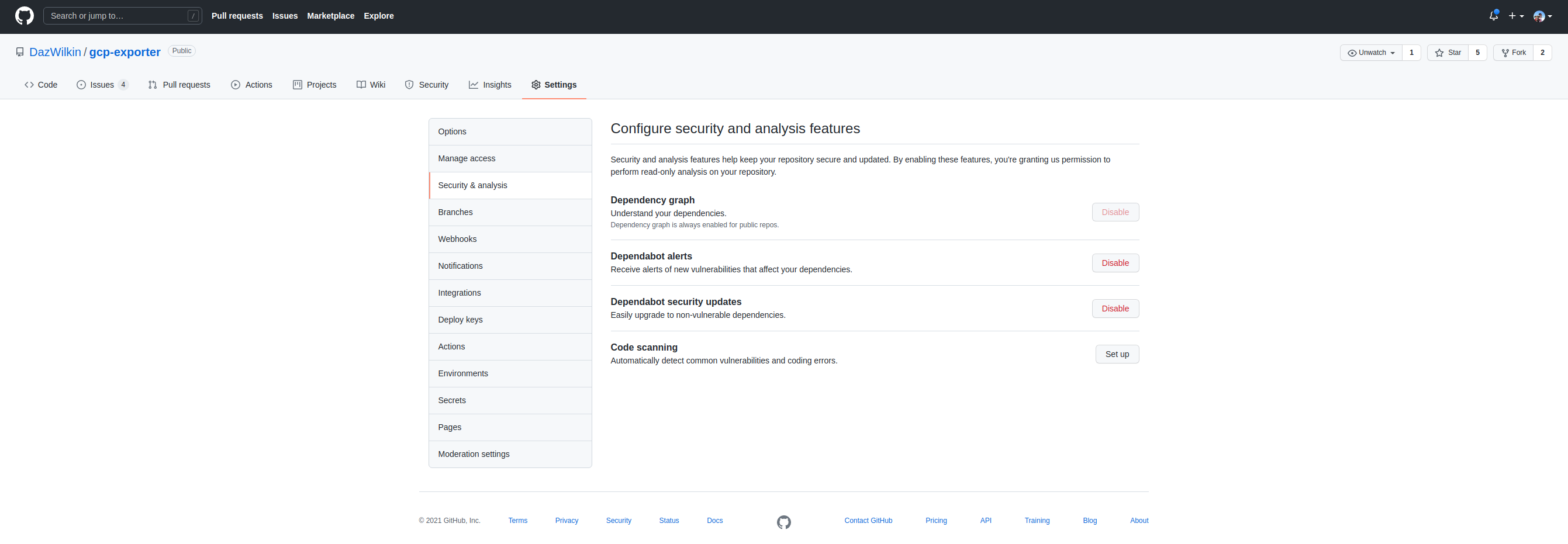Open Environments settings
Viewport: 1568px width, 544px height.
510,373
